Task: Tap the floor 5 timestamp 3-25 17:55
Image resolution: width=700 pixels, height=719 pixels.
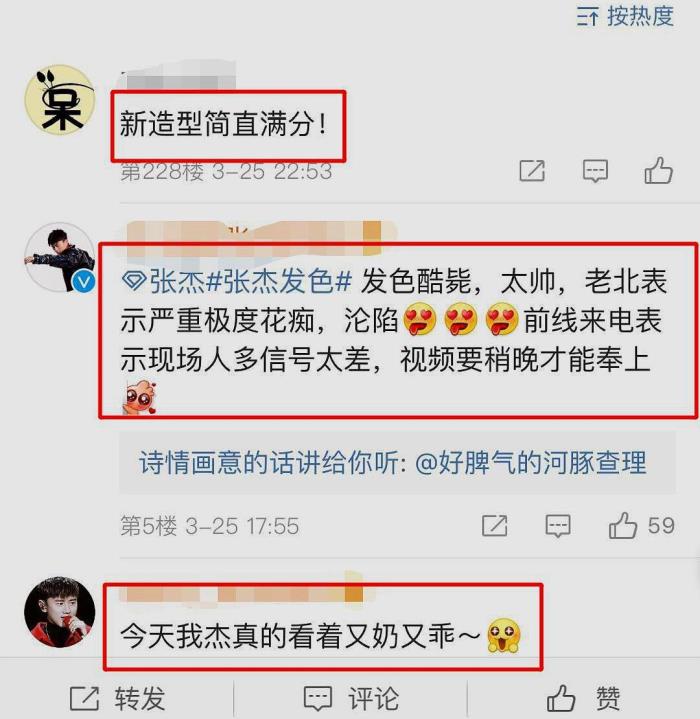Action: (x=242, y=526)
